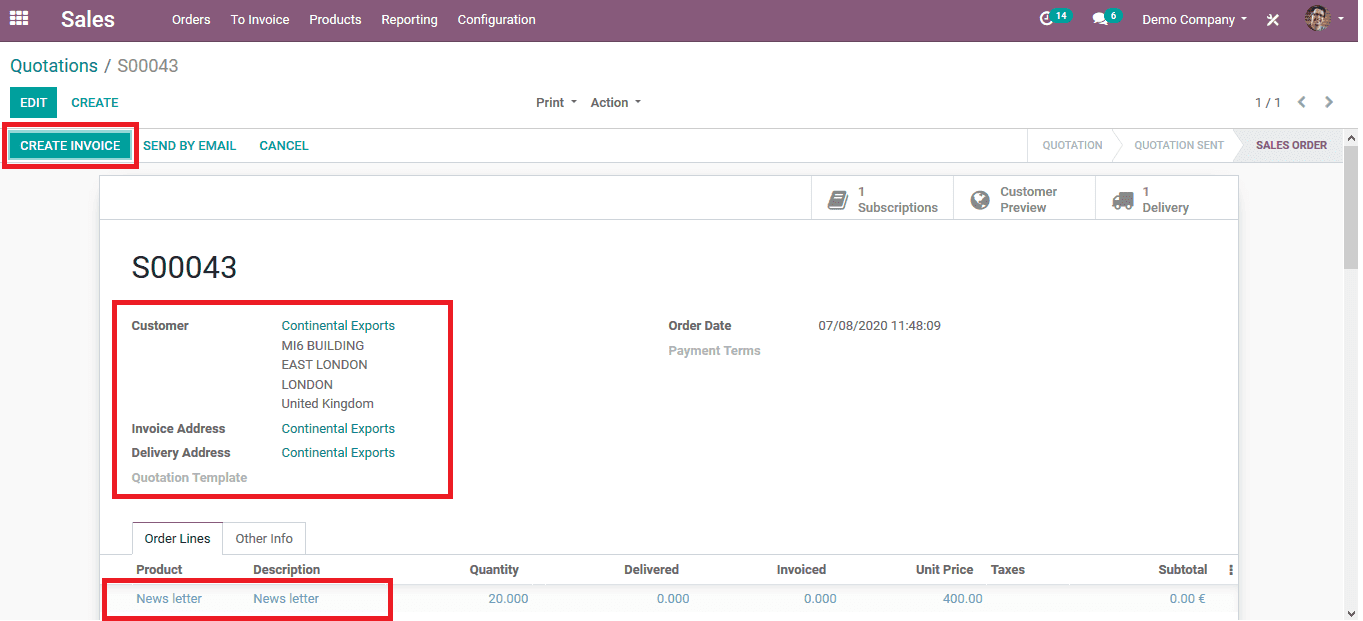Click the CREATE button

(x=95, y=102)
